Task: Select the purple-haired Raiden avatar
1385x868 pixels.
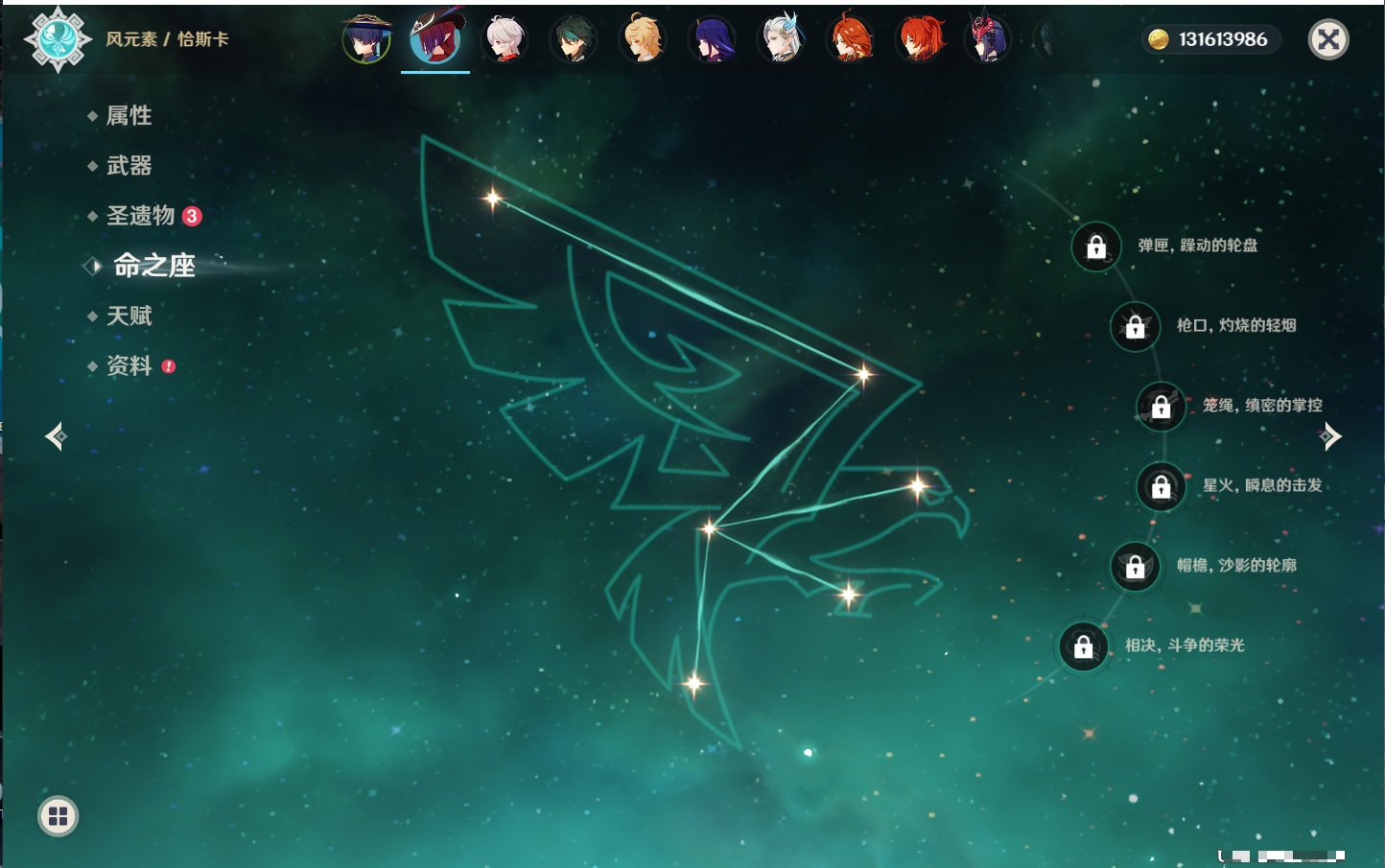Action: click(x=712, y=39)
